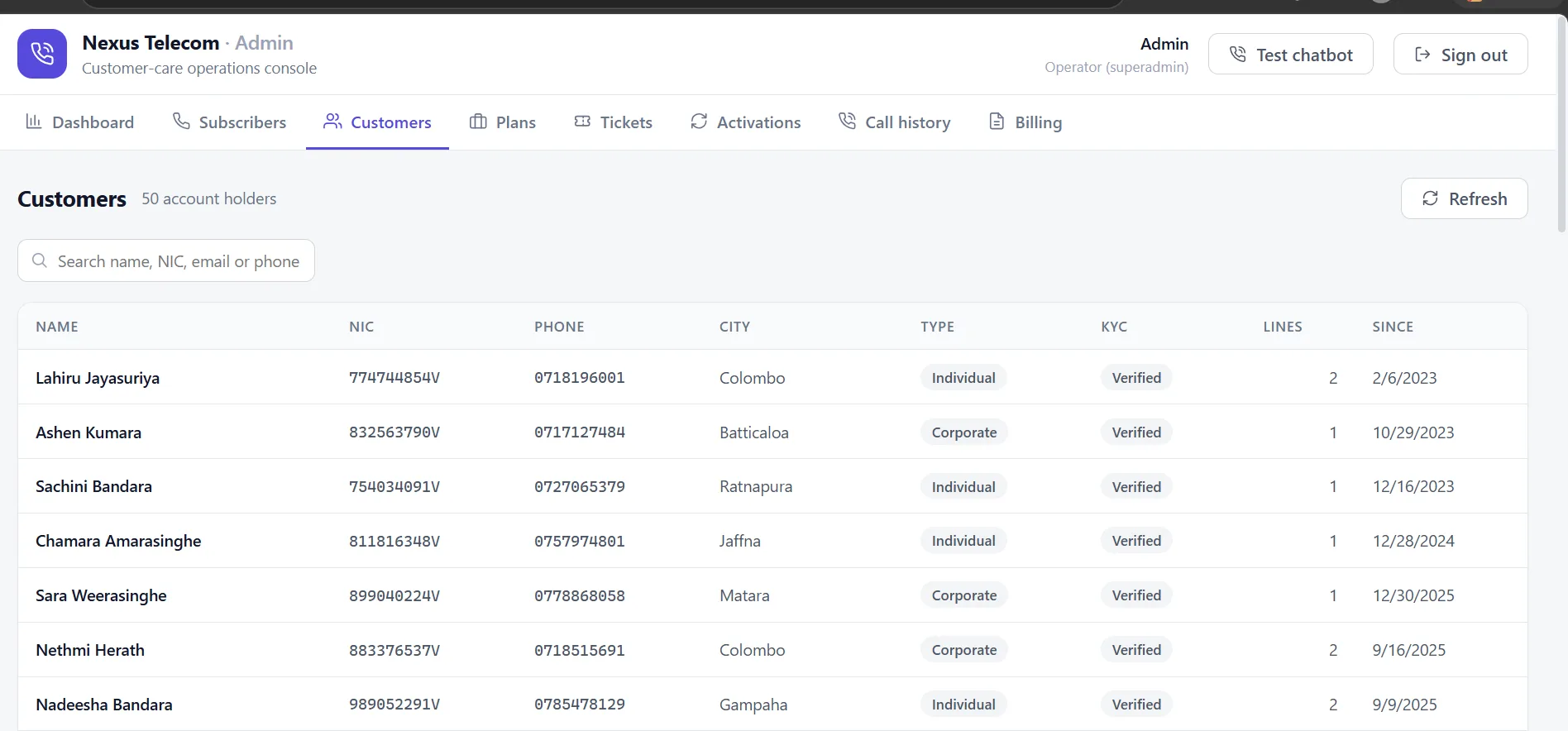Click the TYPE column header
This screenshot has height=731, width=1568.
point(938,327)
